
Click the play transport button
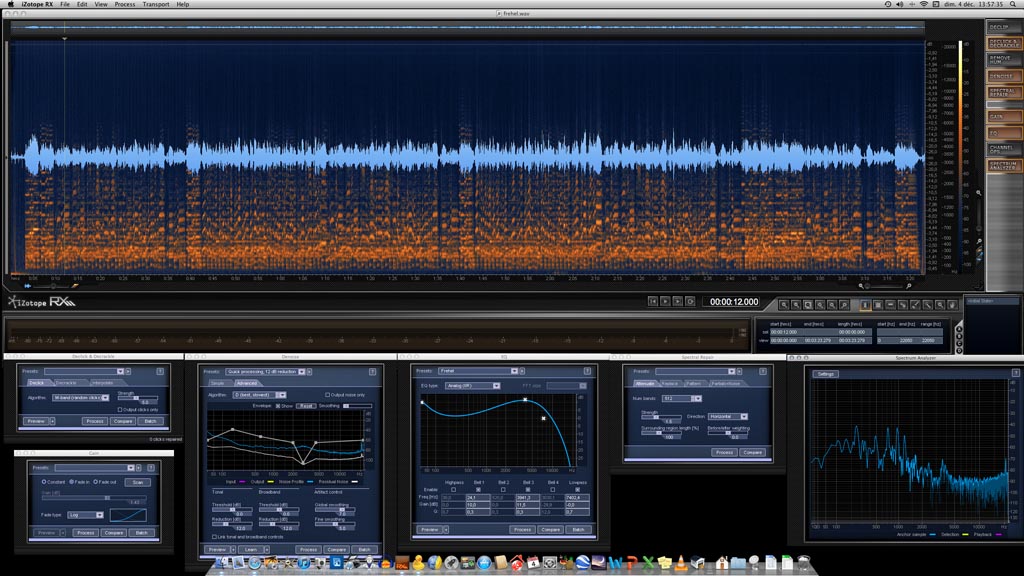[x=665, y=302]
